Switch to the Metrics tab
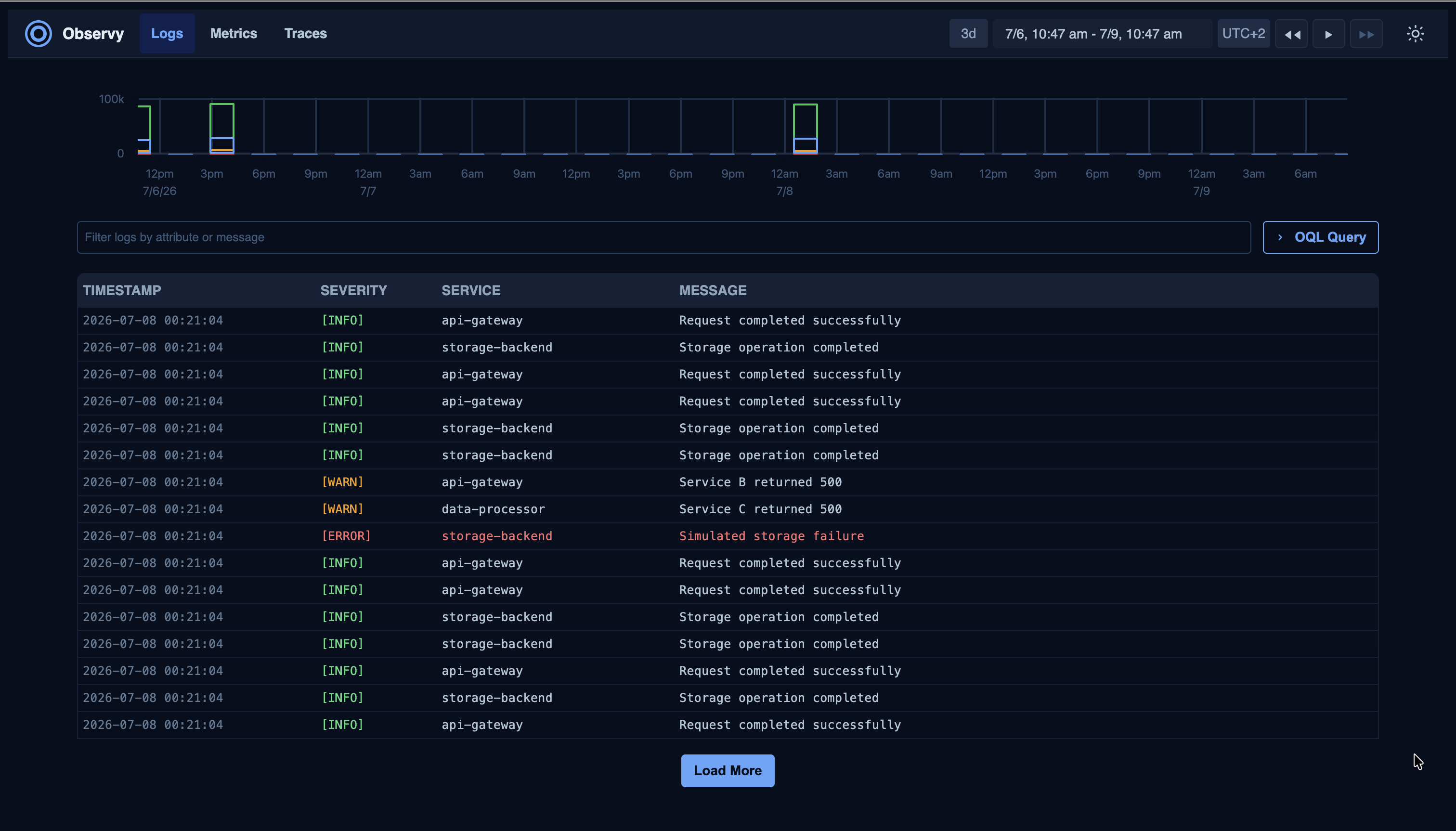 [x=234, y=34]
